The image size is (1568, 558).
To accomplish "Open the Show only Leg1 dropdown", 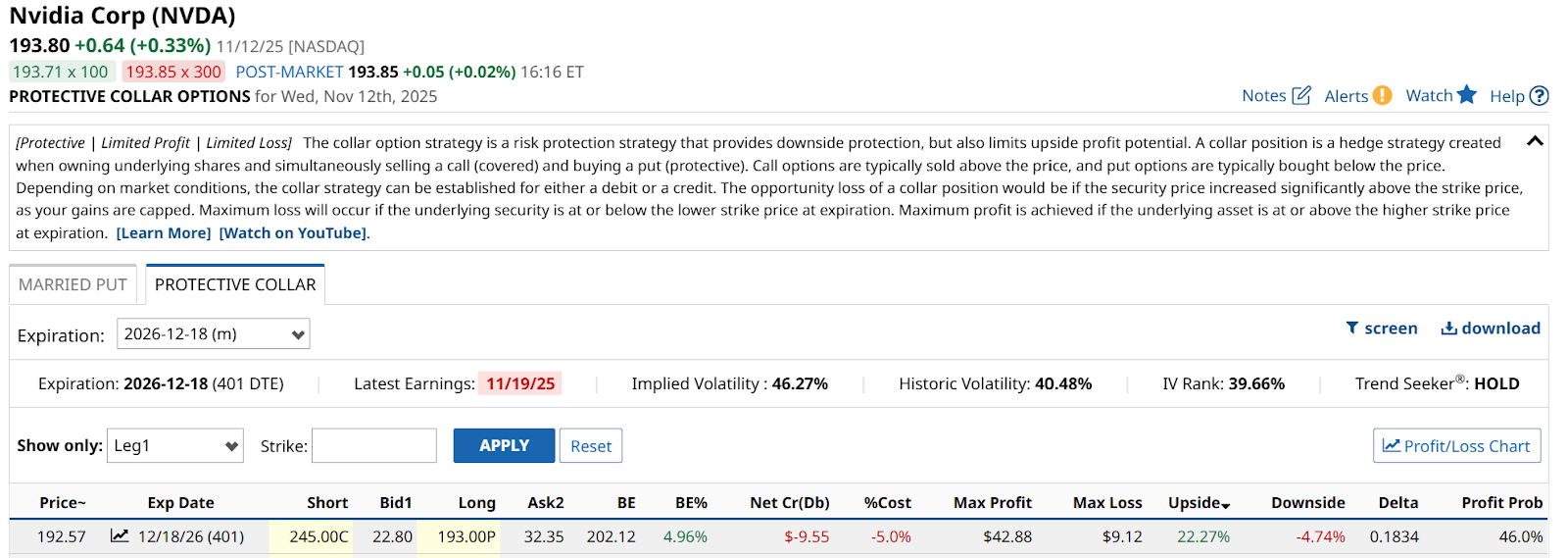I will click(x=174, y=445).
